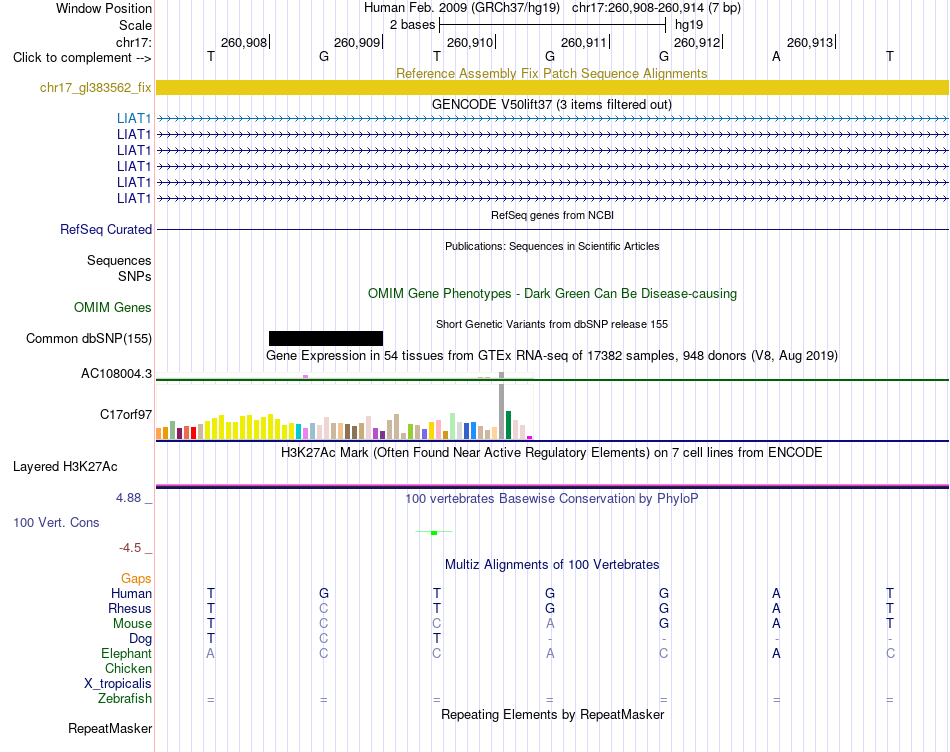Click the light-blue LIAT1 transcript label

[x=134, y=118]
